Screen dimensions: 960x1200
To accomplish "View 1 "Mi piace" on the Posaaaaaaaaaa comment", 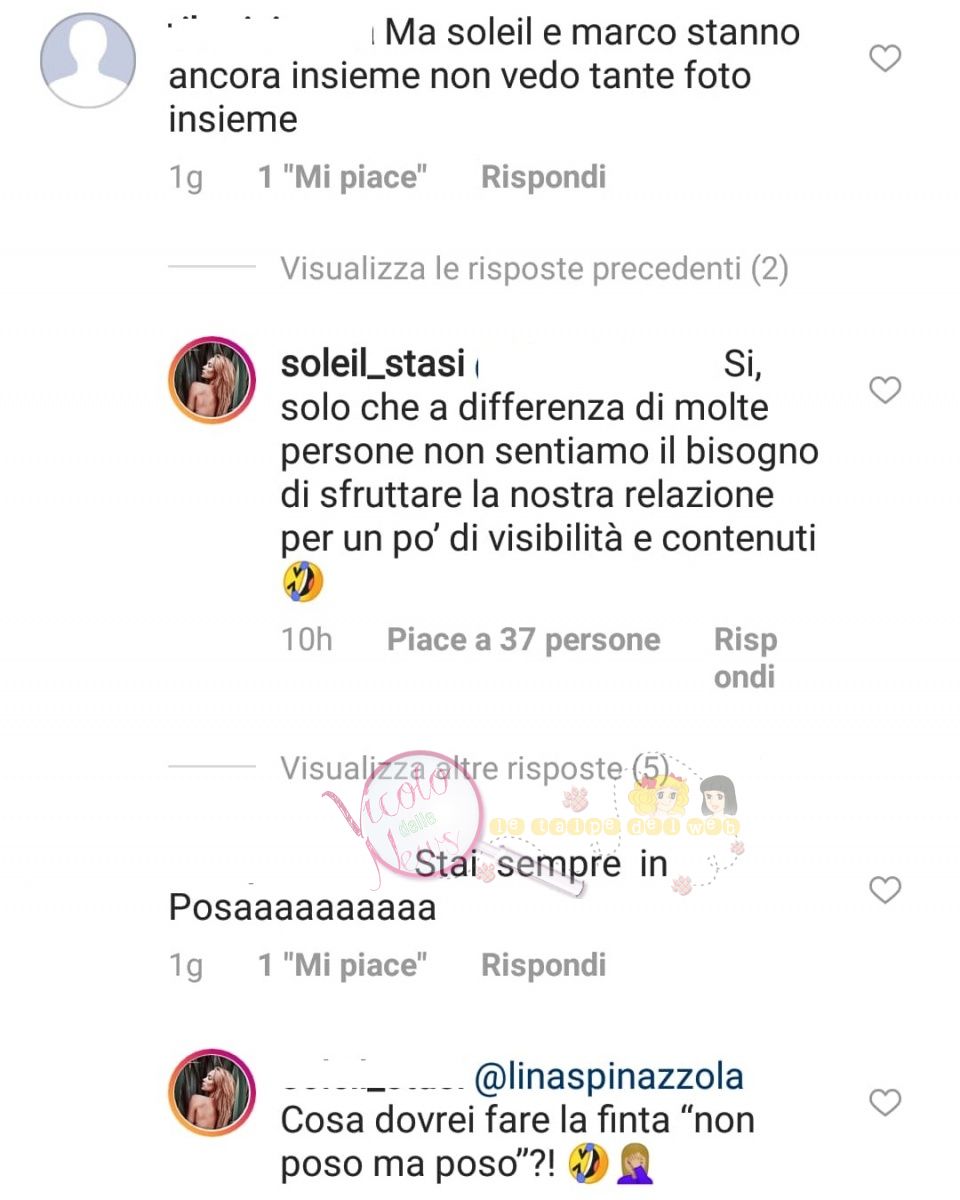I will pos(343,965).
